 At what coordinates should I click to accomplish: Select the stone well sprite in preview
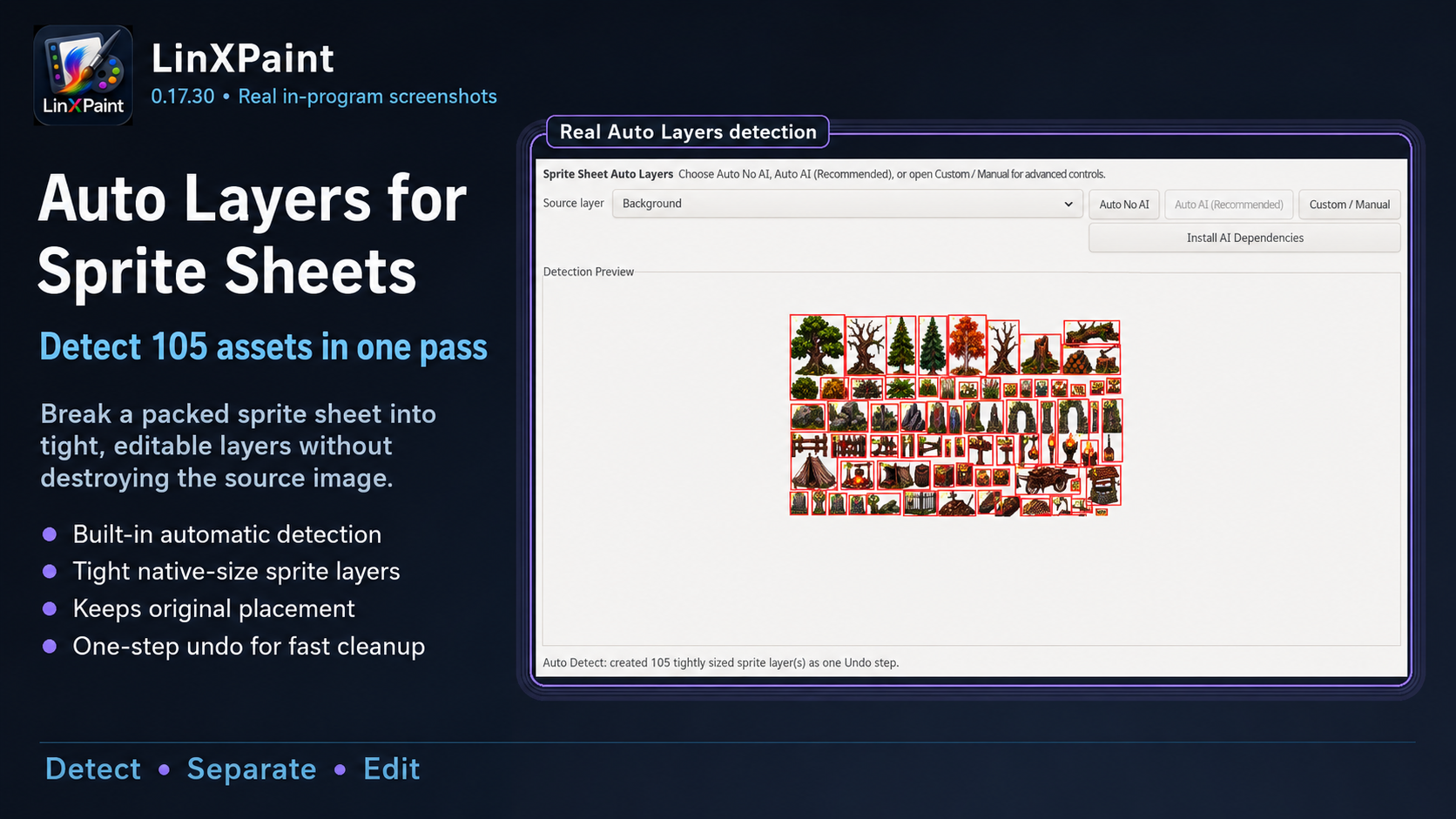point(1104,484)
